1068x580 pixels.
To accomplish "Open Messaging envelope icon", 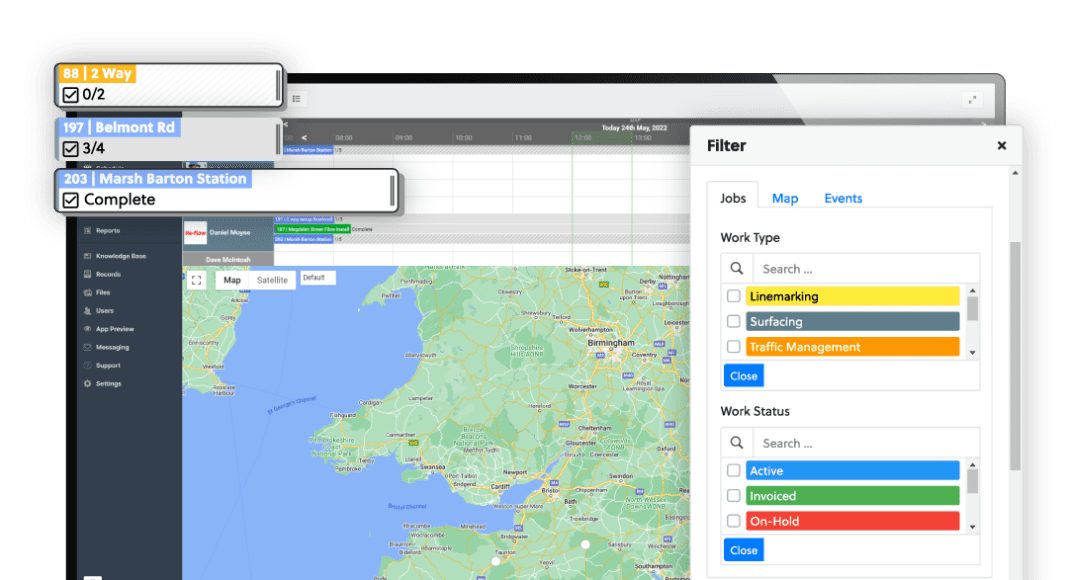I will [88, 347].
